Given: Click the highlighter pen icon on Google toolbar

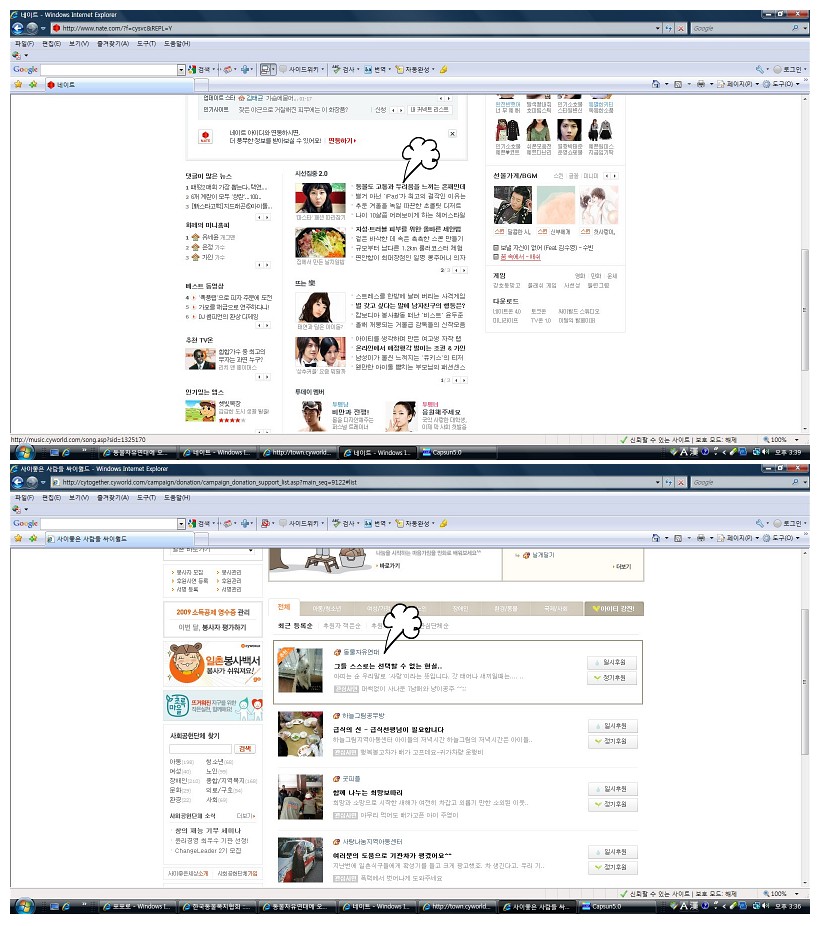Looking at the screenshot, I should click(442, 521).
